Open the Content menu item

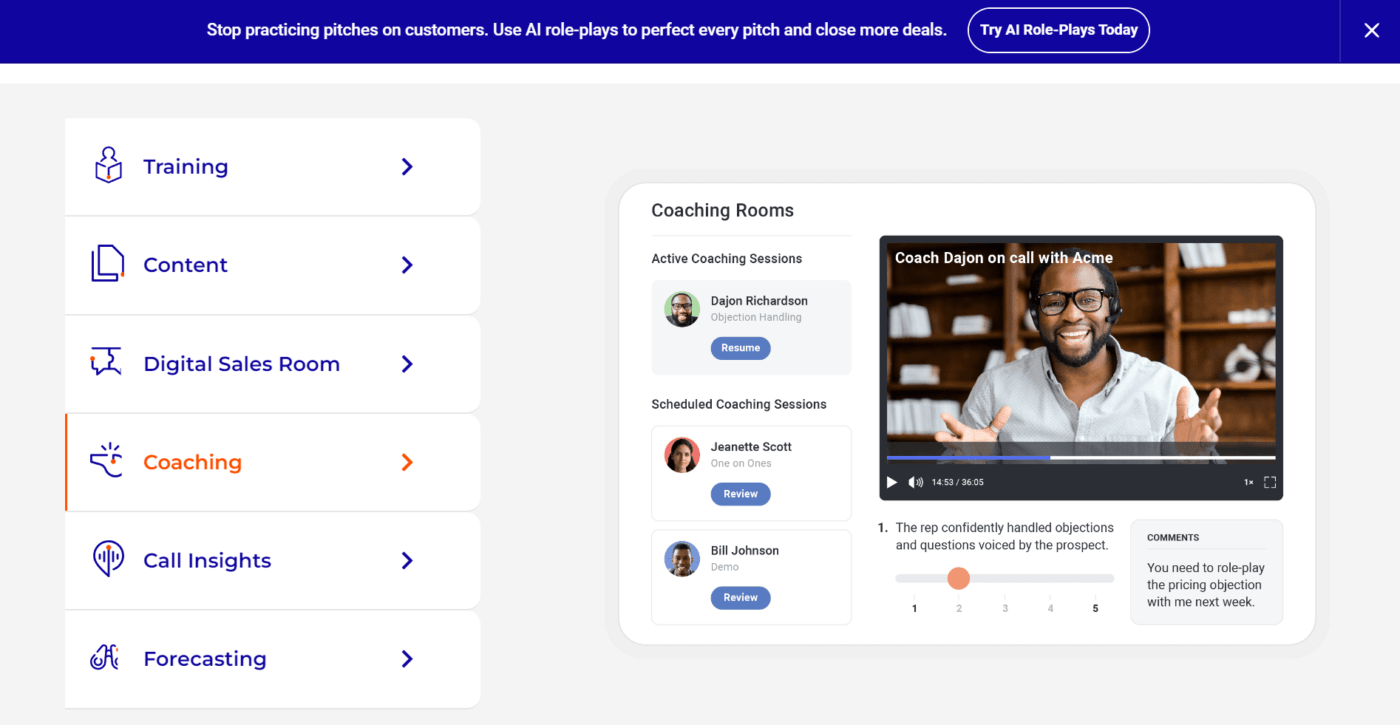pos(272,265)
